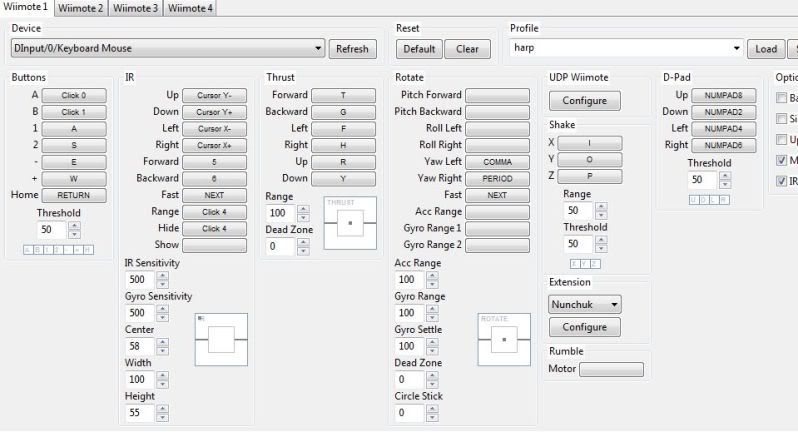Open the Profile dropdown showing harp
Screen dimensions: 798x432
pos(626,48)
